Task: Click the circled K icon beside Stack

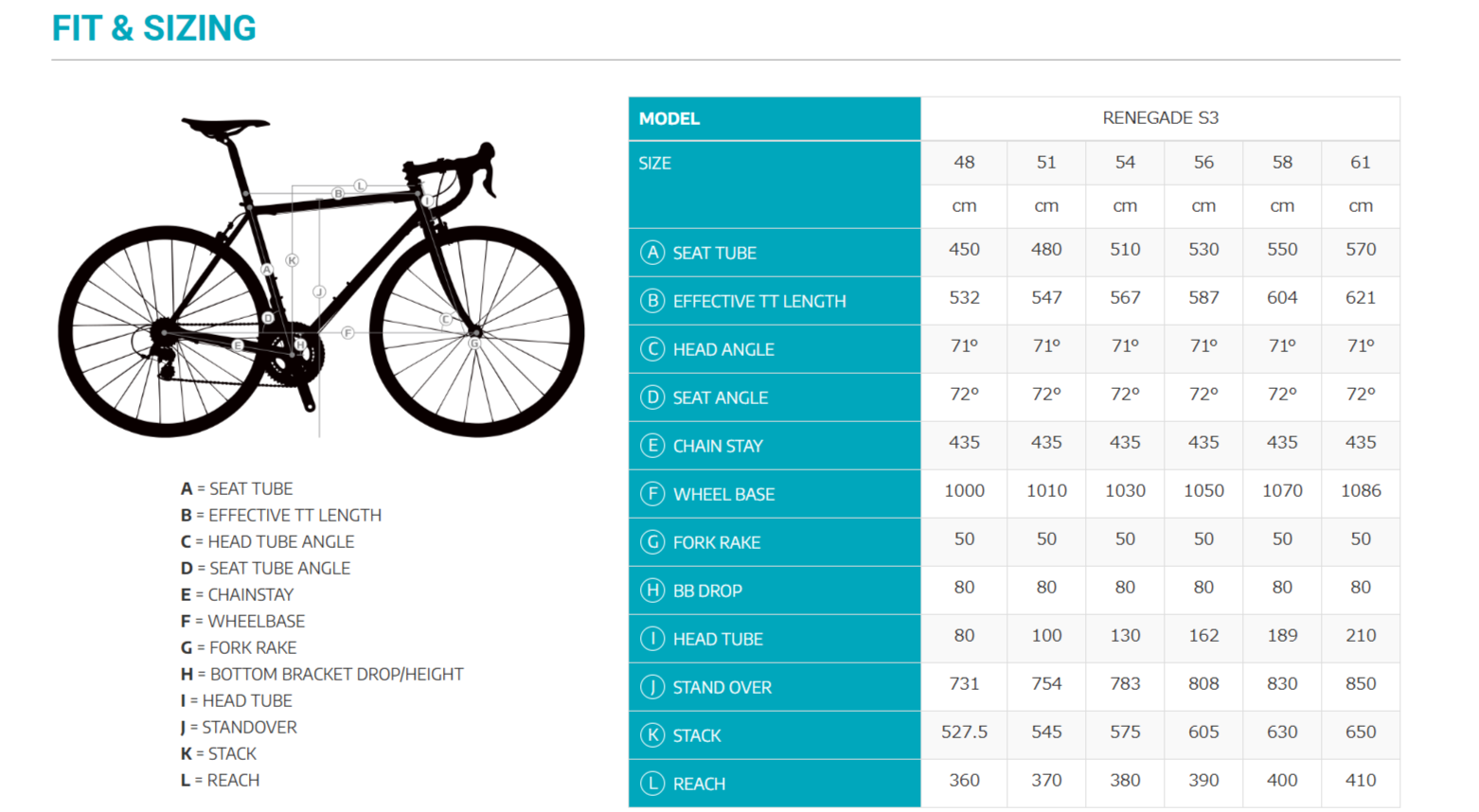Action: coord(651,735)
